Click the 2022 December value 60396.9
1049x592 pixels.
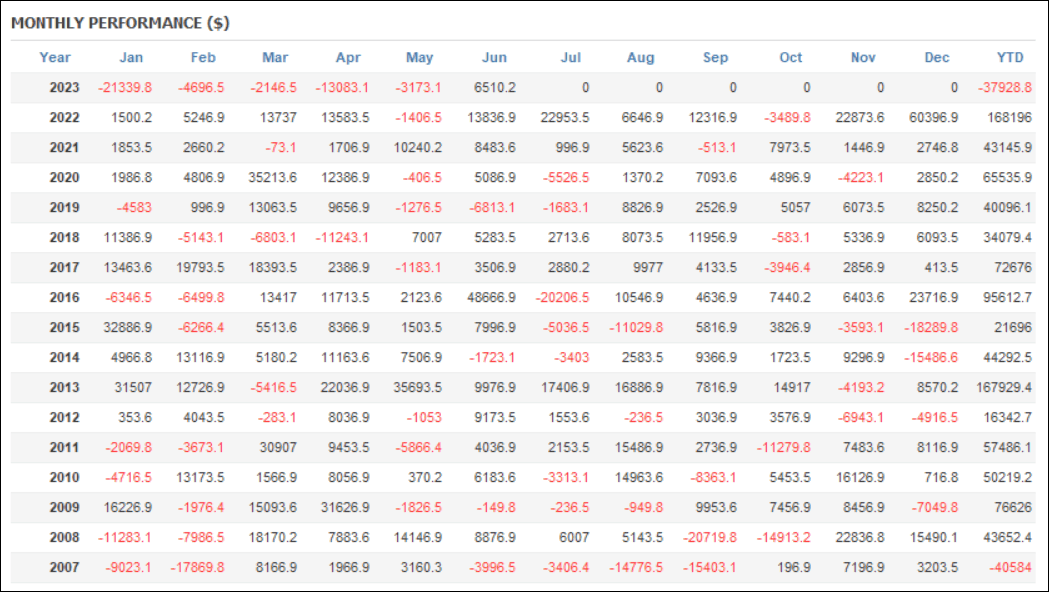(x=933, y=118)
